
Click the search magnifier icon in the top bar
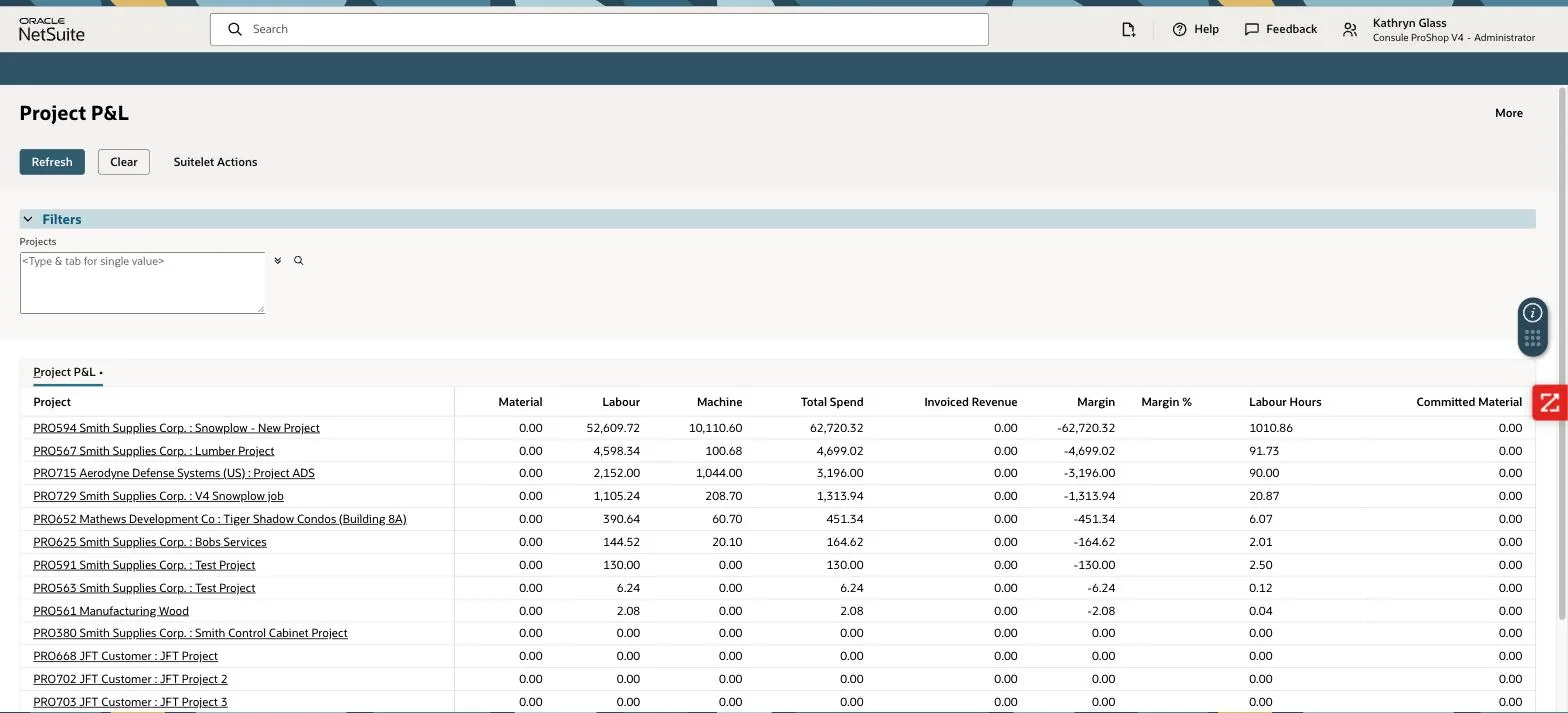pyautogui.click(x=235, y=29)
